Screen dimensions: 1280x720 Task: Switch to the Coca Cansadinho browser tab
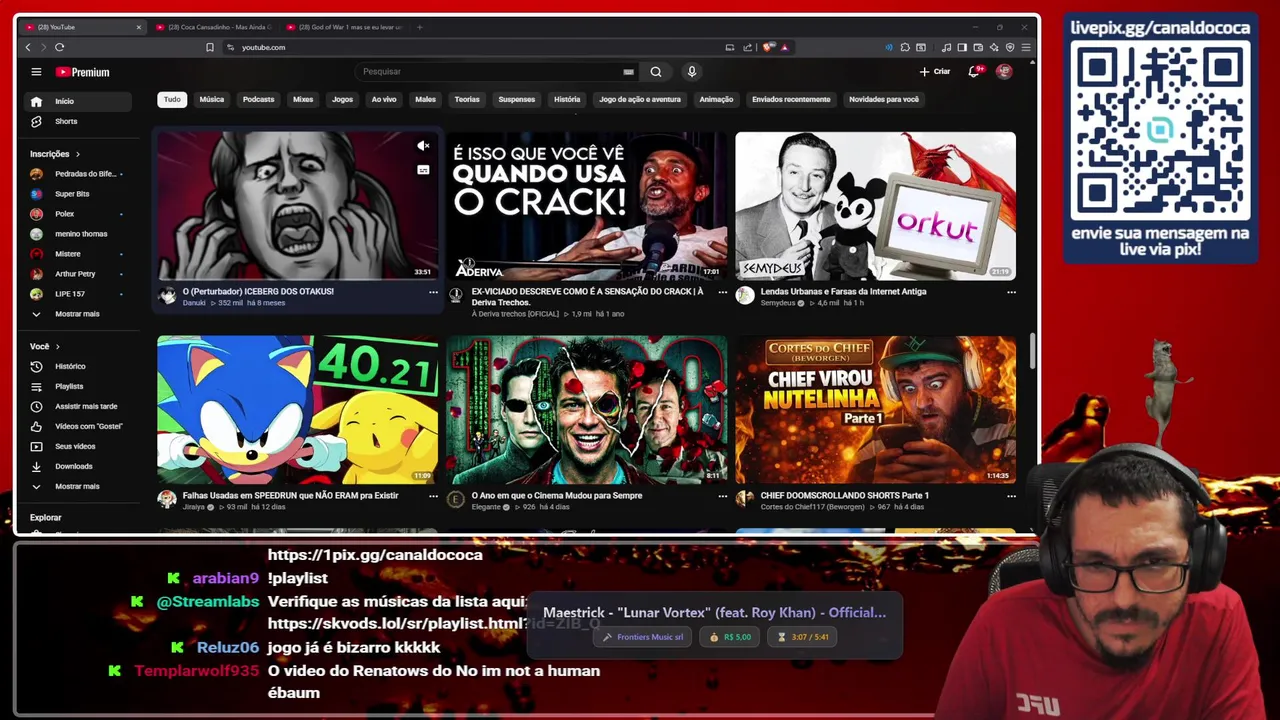click(213, 27)
